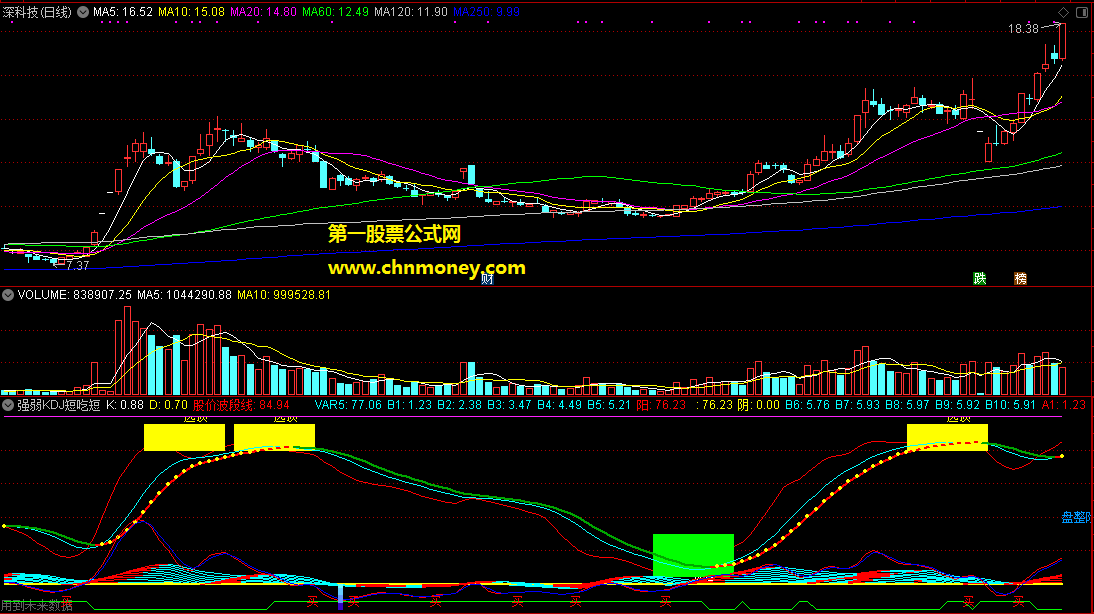1094x614 pixels.
Task: Select the B10: 5.91 value
Action: point(1011,405)
